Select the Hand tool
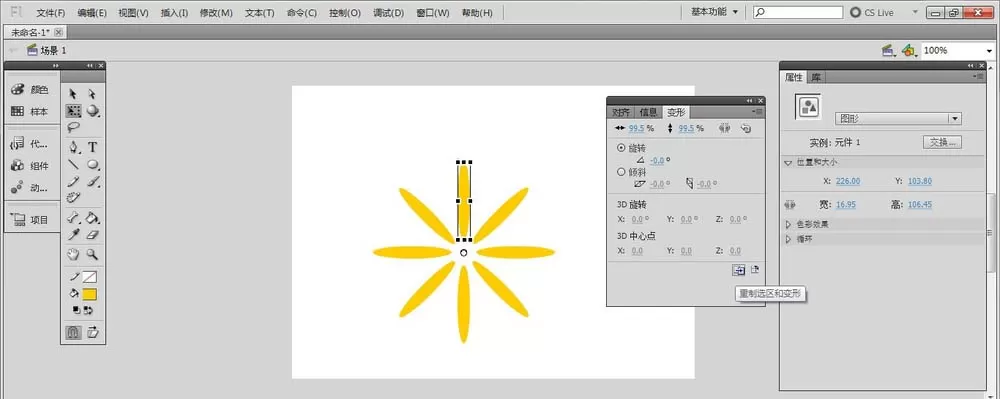Screen dimensions: 1000x399 click(73, 254)
